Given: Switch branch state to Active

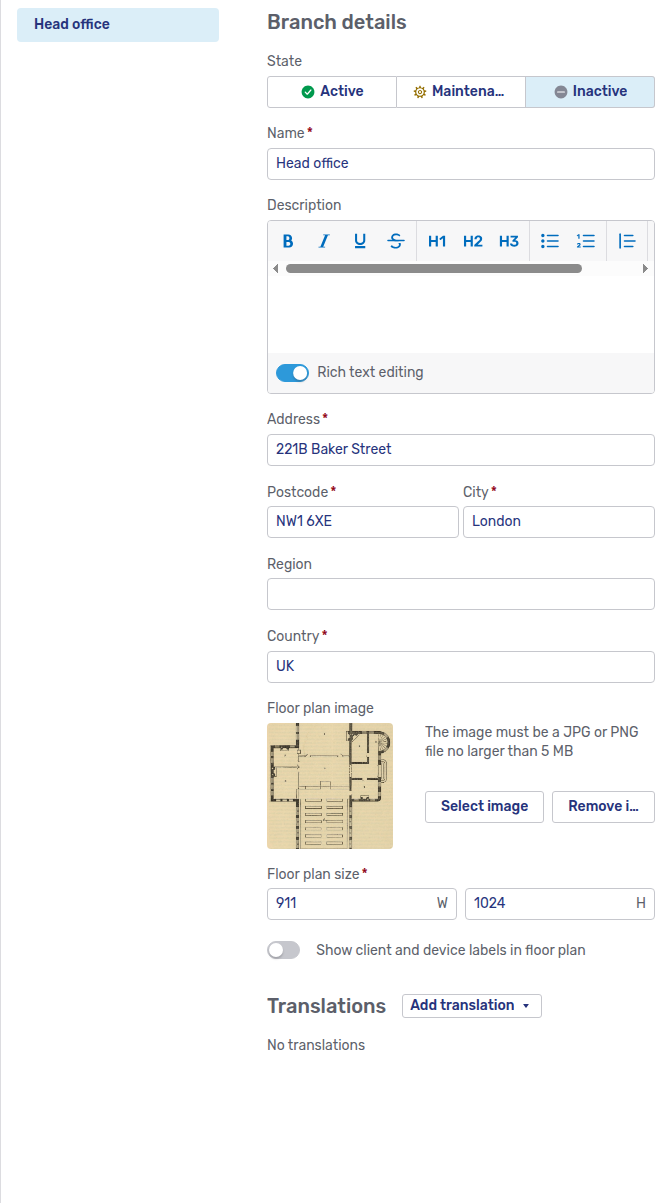Looking at the screenshot, I should pos(331,91).
